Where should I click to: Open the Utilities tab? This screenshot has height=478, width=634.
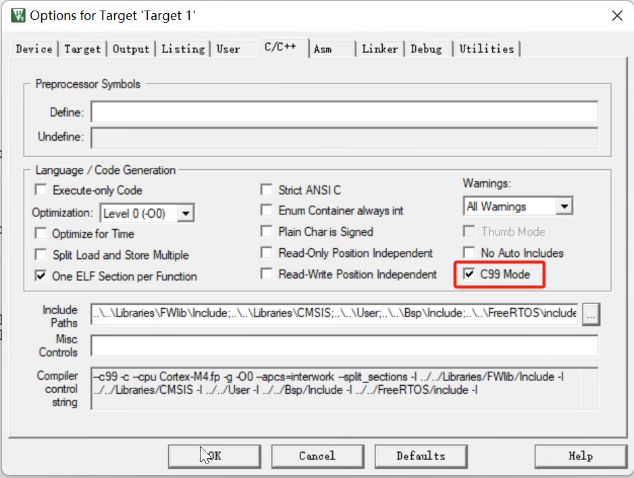pos(487,49)
